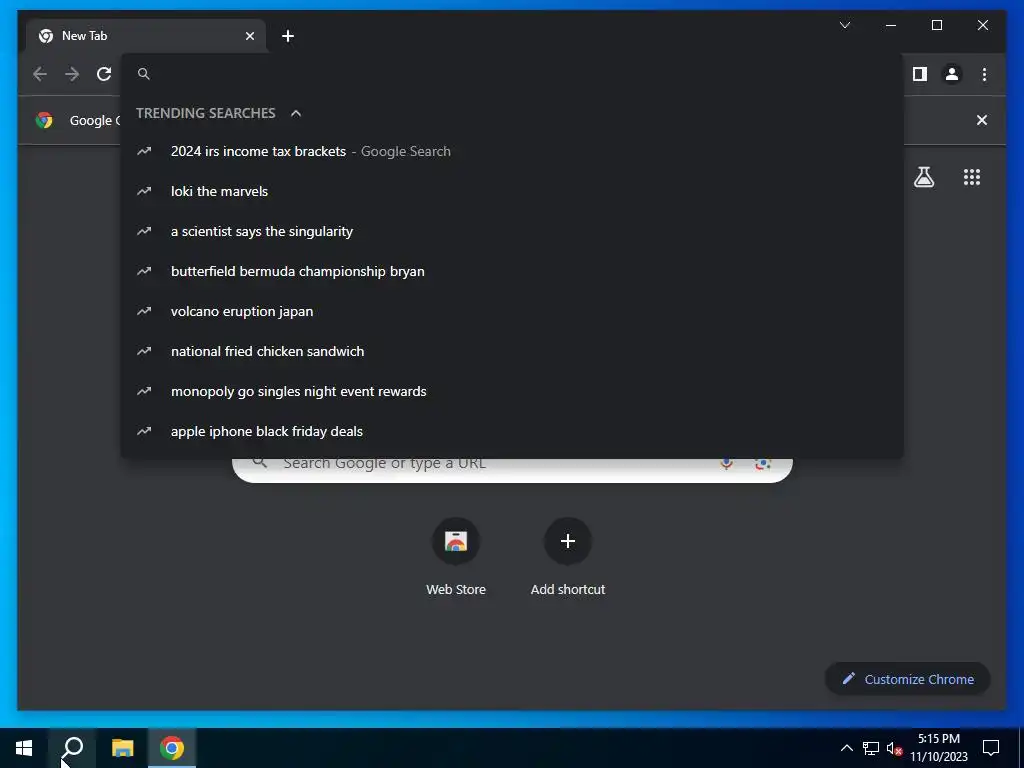The width and height of the screenshot is (1024, 768).
Task: Open File Explorer from taskbar
Action: click(122, 748)
